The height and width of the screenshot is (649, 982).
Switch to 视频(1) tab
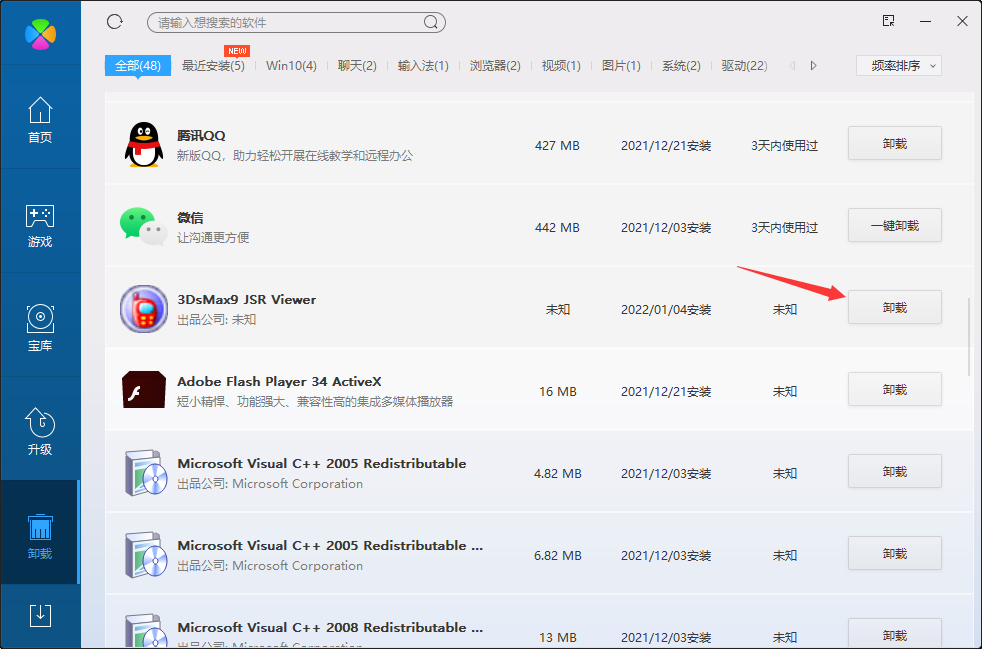pyautogui.click(x=561, y=65)
